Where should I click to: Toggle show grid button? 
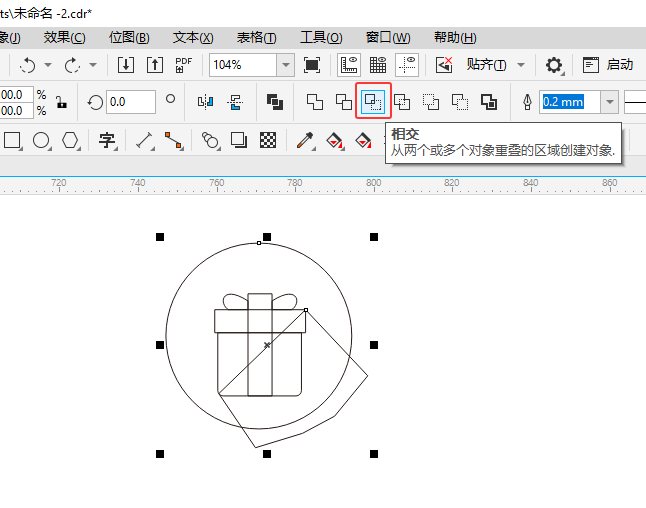378,65
